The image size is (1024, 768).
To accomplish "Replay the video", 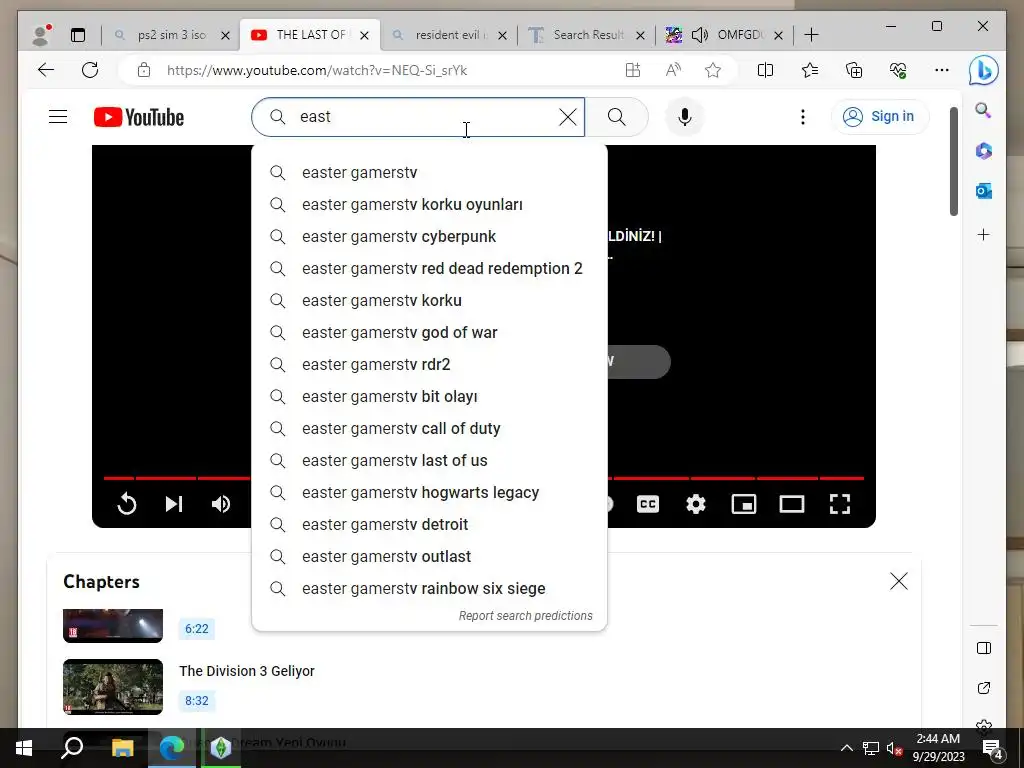I will tap(127, 504).
